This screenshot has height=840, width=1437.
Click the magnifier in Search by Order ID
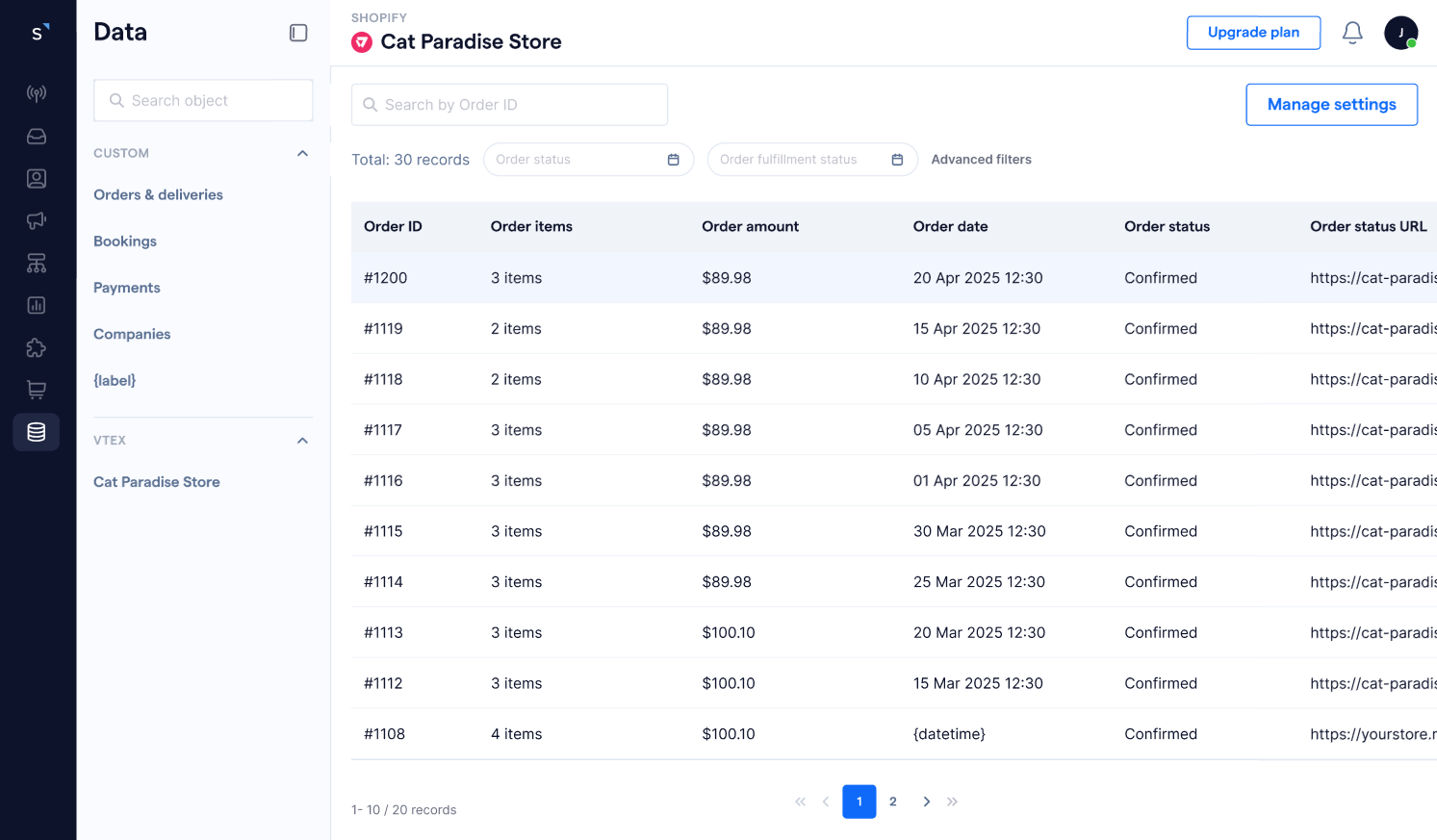click(x=371, y=104)
